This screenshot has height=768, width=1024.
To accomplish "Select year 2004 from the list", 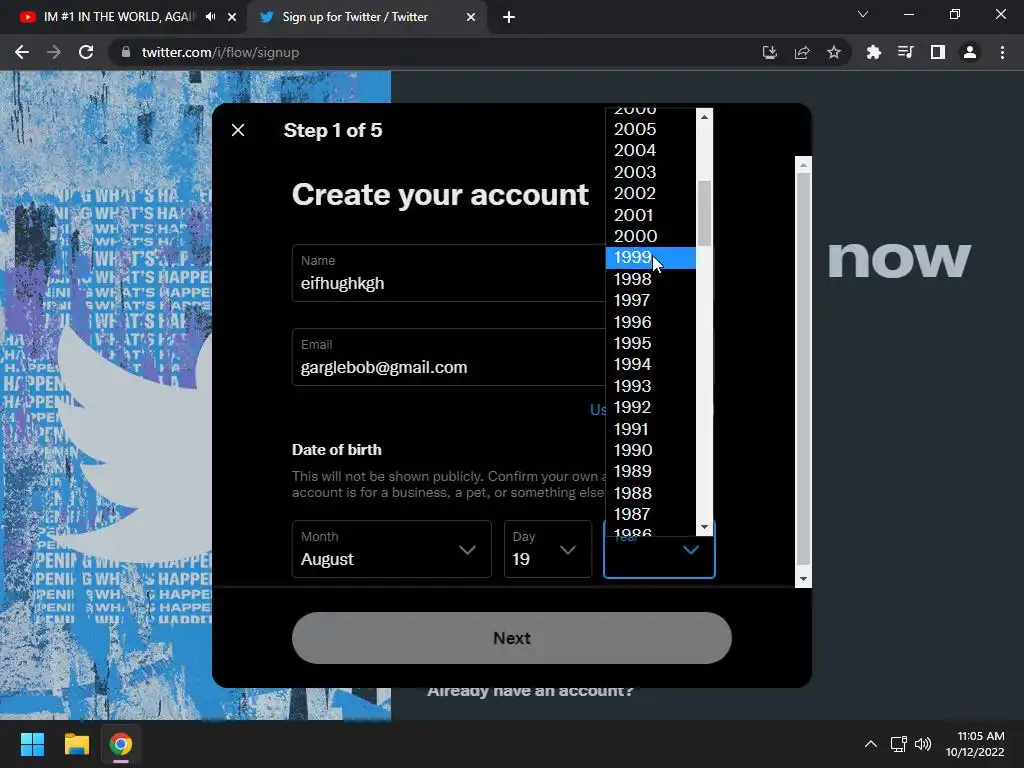I will point(650,150).
